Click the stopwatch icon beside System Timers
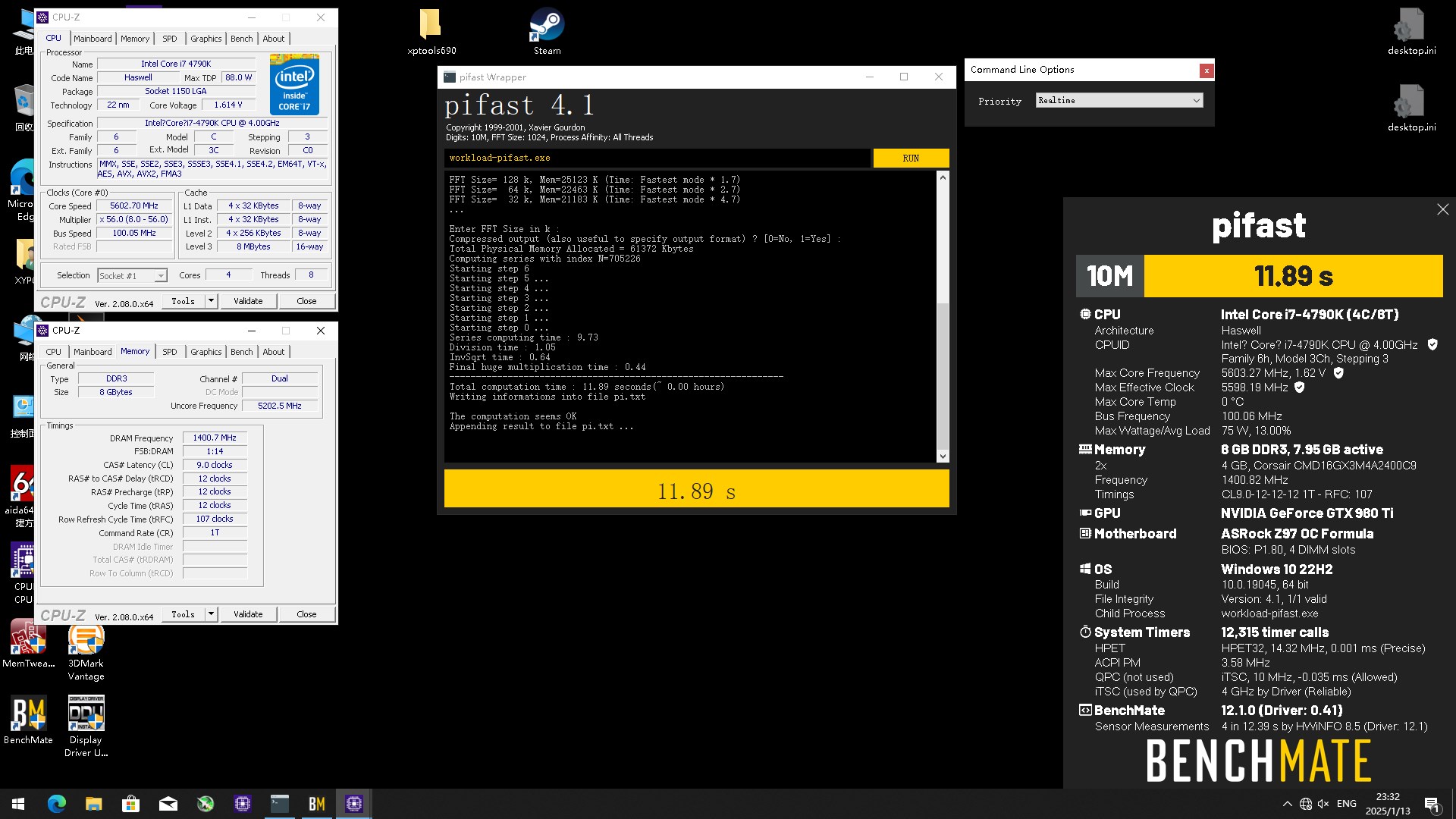This screenshot has width=1456, height=819. pos(1085,632)
